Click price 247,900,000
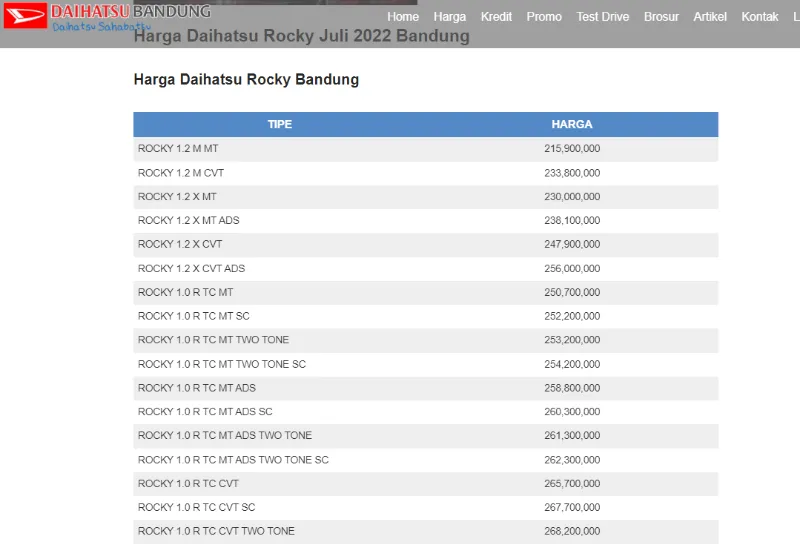This screenshot has height=550, width=800. click(x=572, y=244)
